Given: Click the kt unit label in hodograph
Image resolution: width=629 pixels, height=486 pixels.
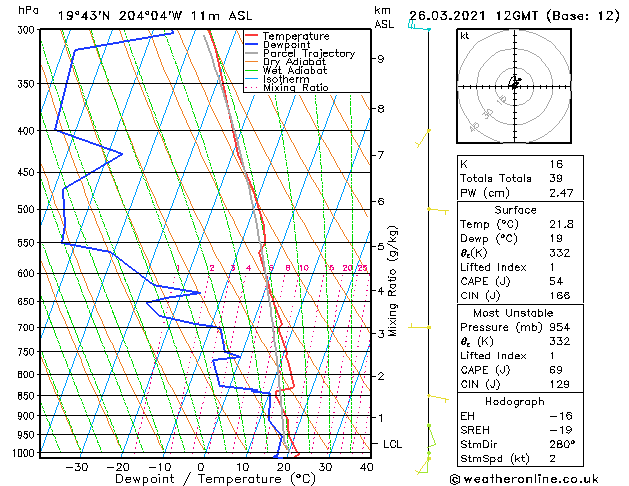Looking at the screenshot, I should pos(465,36).
